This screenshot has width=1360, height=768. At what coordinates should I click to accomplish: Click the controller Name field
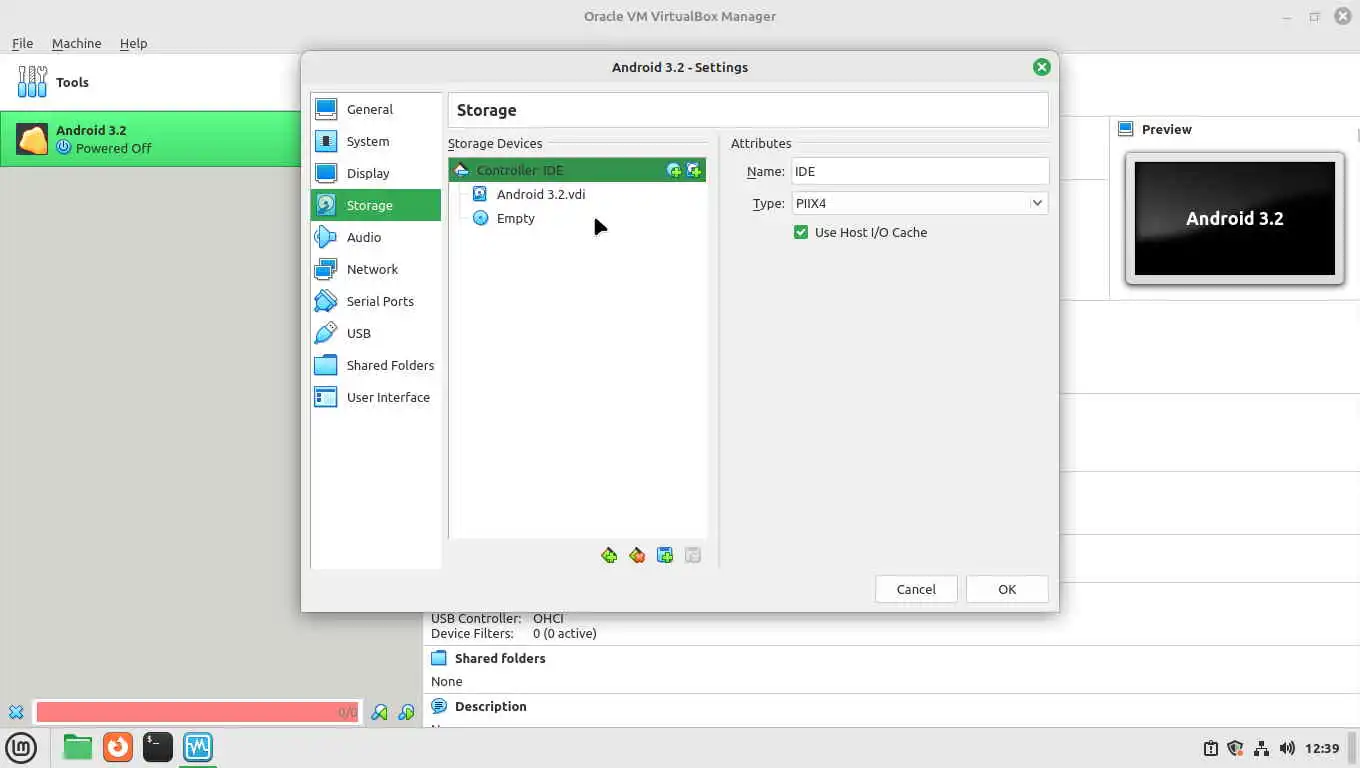pos(919,171)
